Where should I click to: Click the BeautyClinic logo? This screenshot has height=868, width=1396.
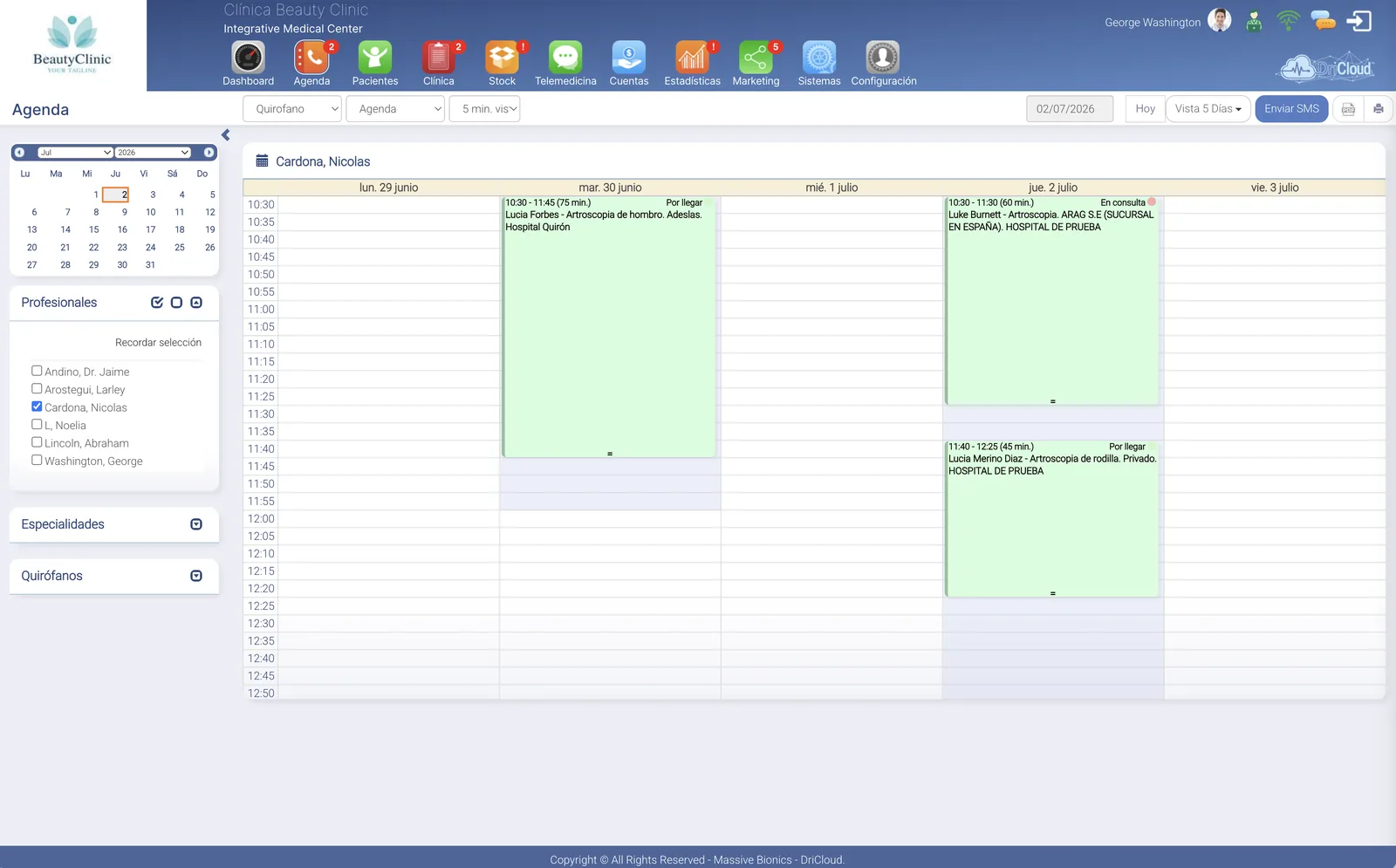click(x=72, y=44)
